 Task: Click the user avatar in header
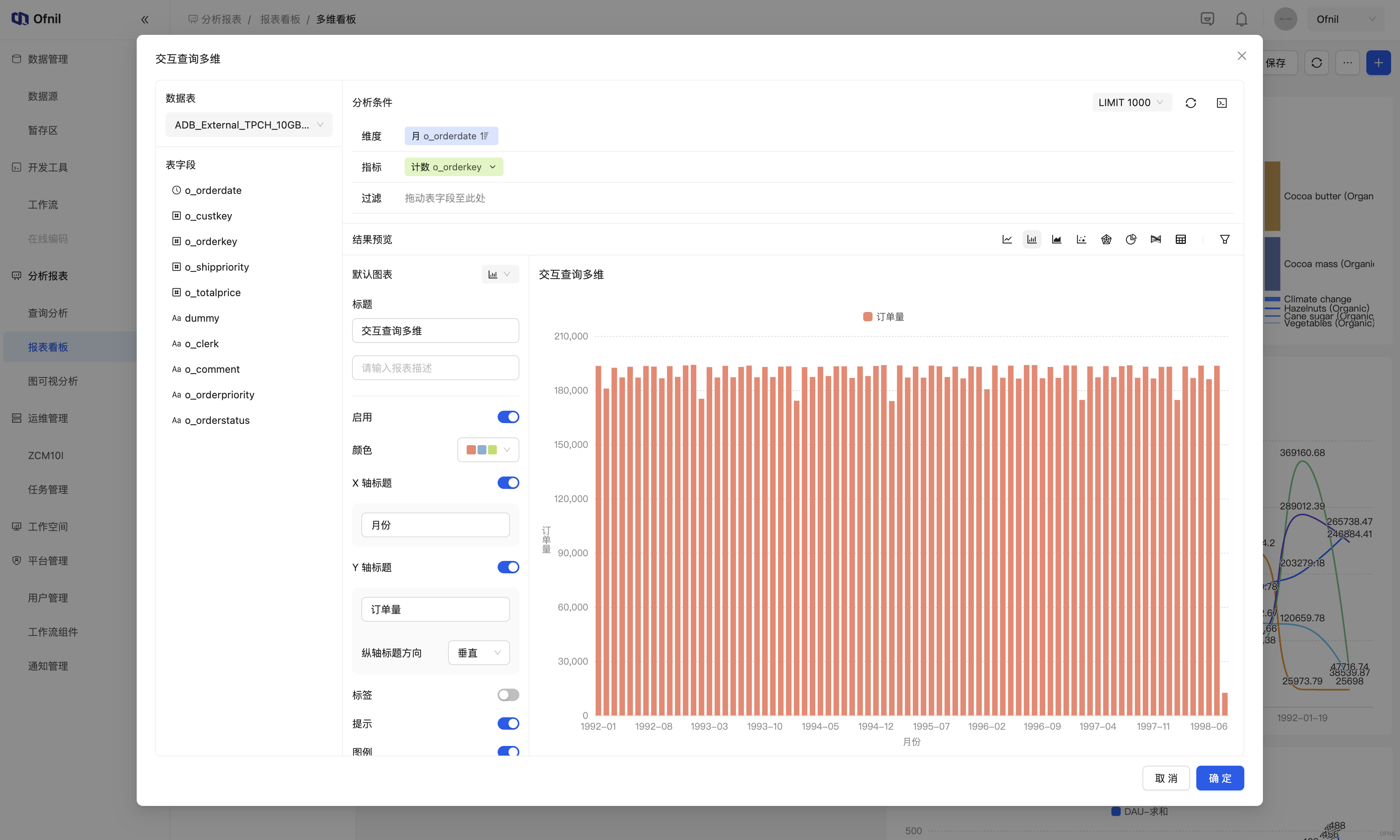(1286, 19)
